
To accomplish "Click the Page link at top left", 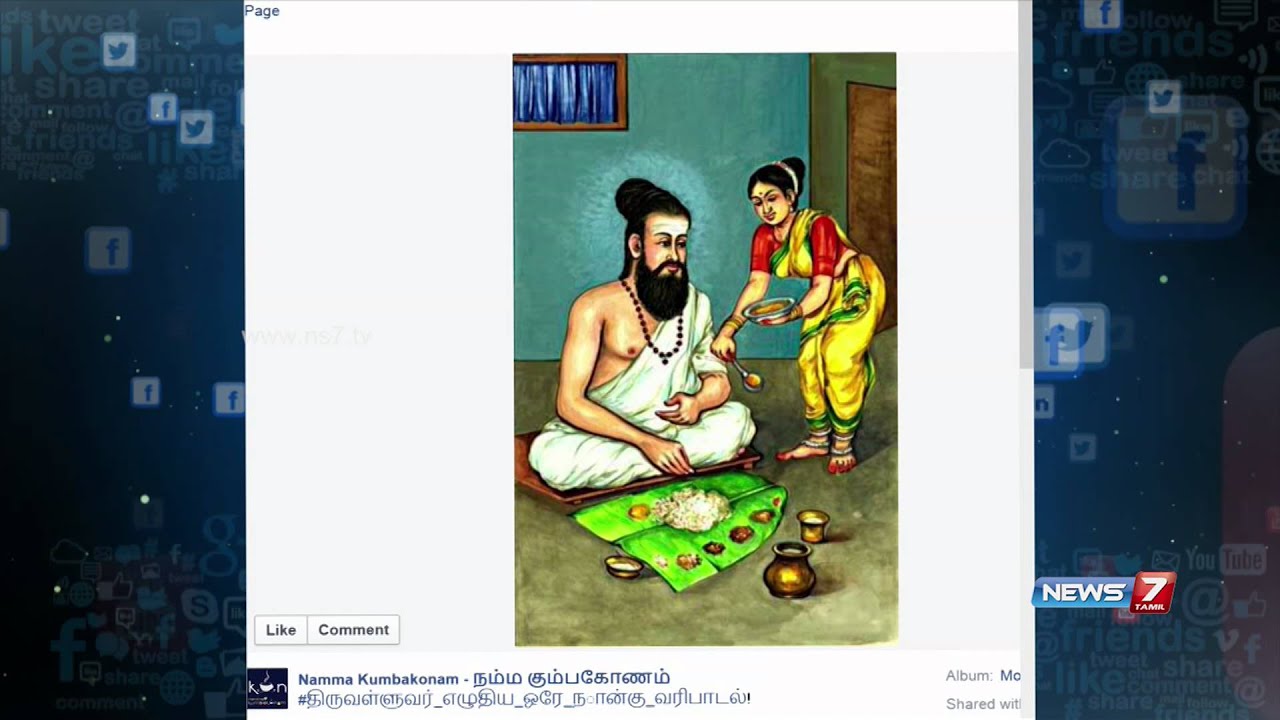I will pos(262,11).
